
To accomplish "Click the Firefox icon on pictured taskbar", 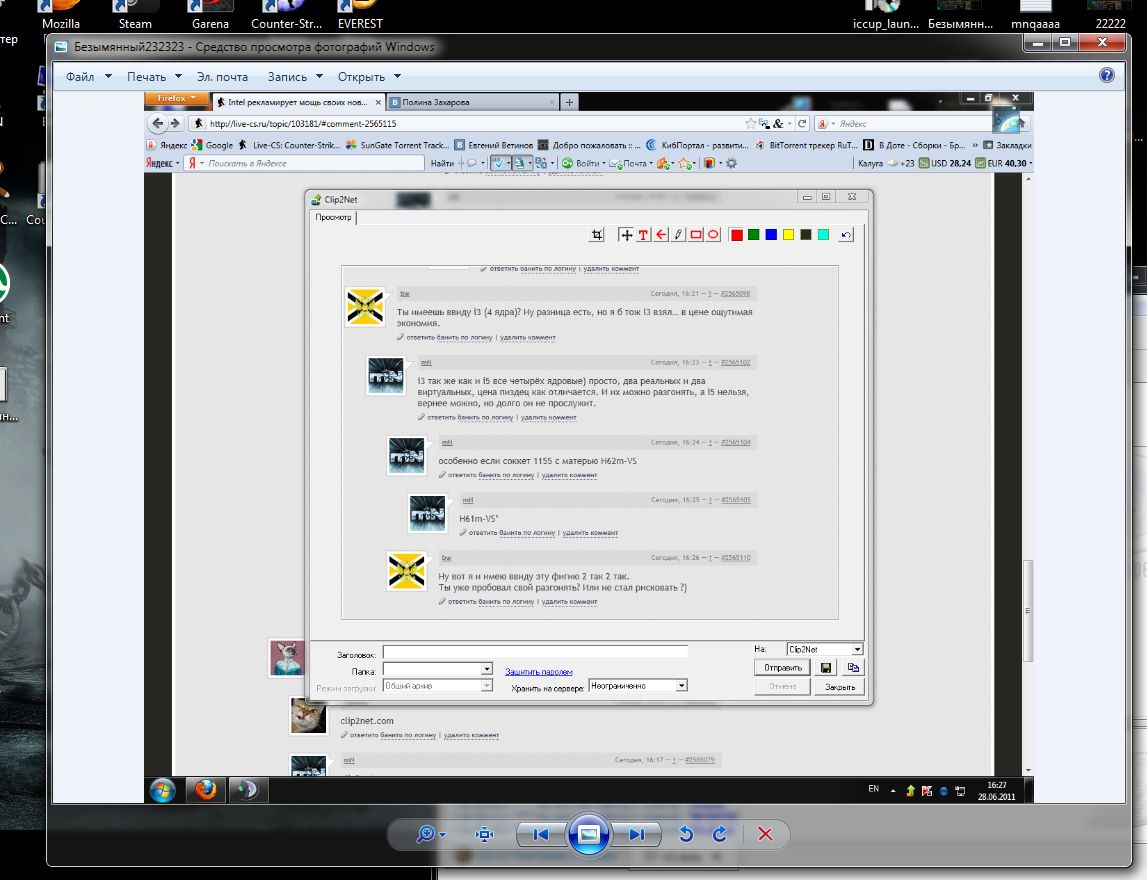I will pos(206,790).
